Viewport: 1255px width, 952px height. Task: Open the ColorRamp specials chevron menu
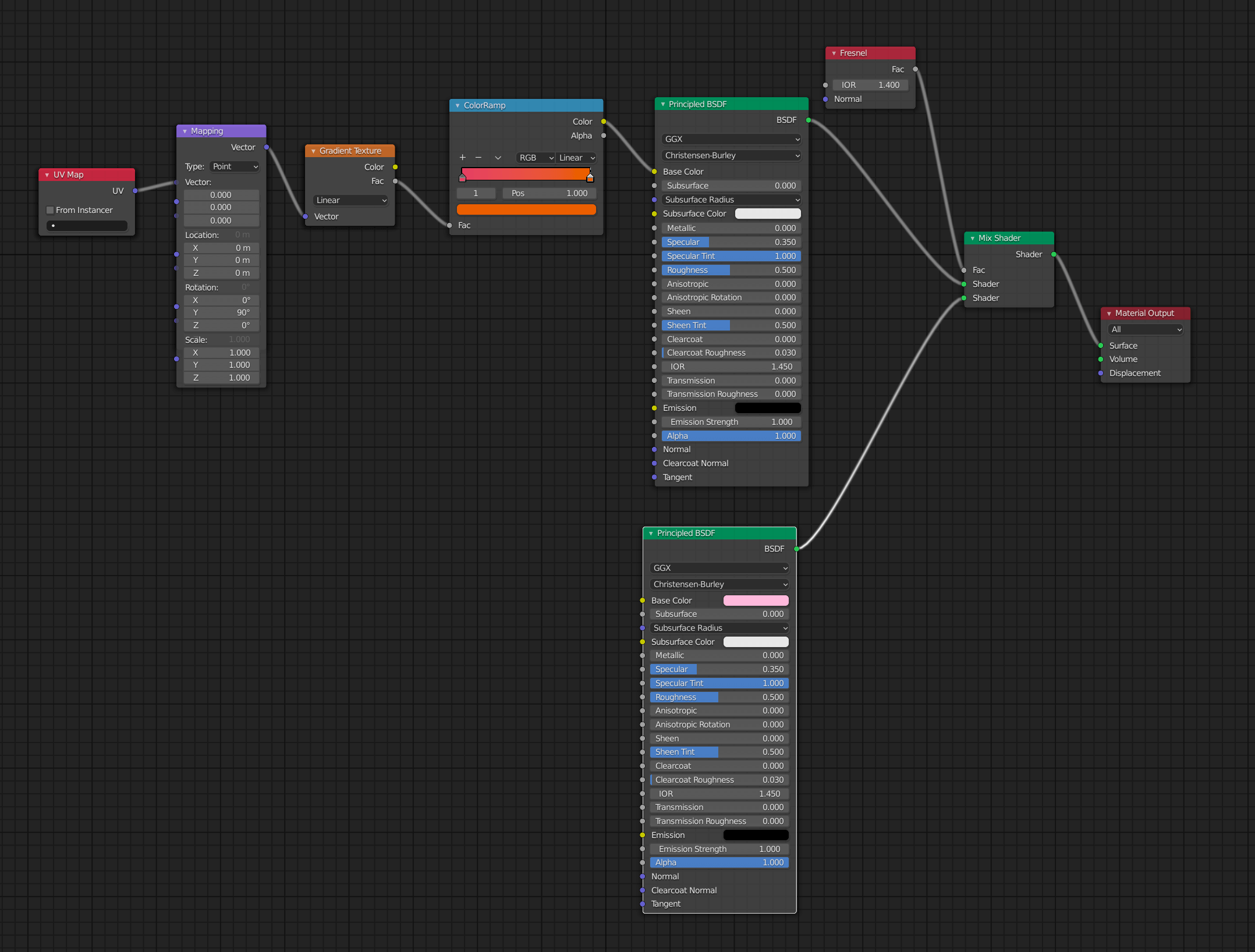point(498,157)
